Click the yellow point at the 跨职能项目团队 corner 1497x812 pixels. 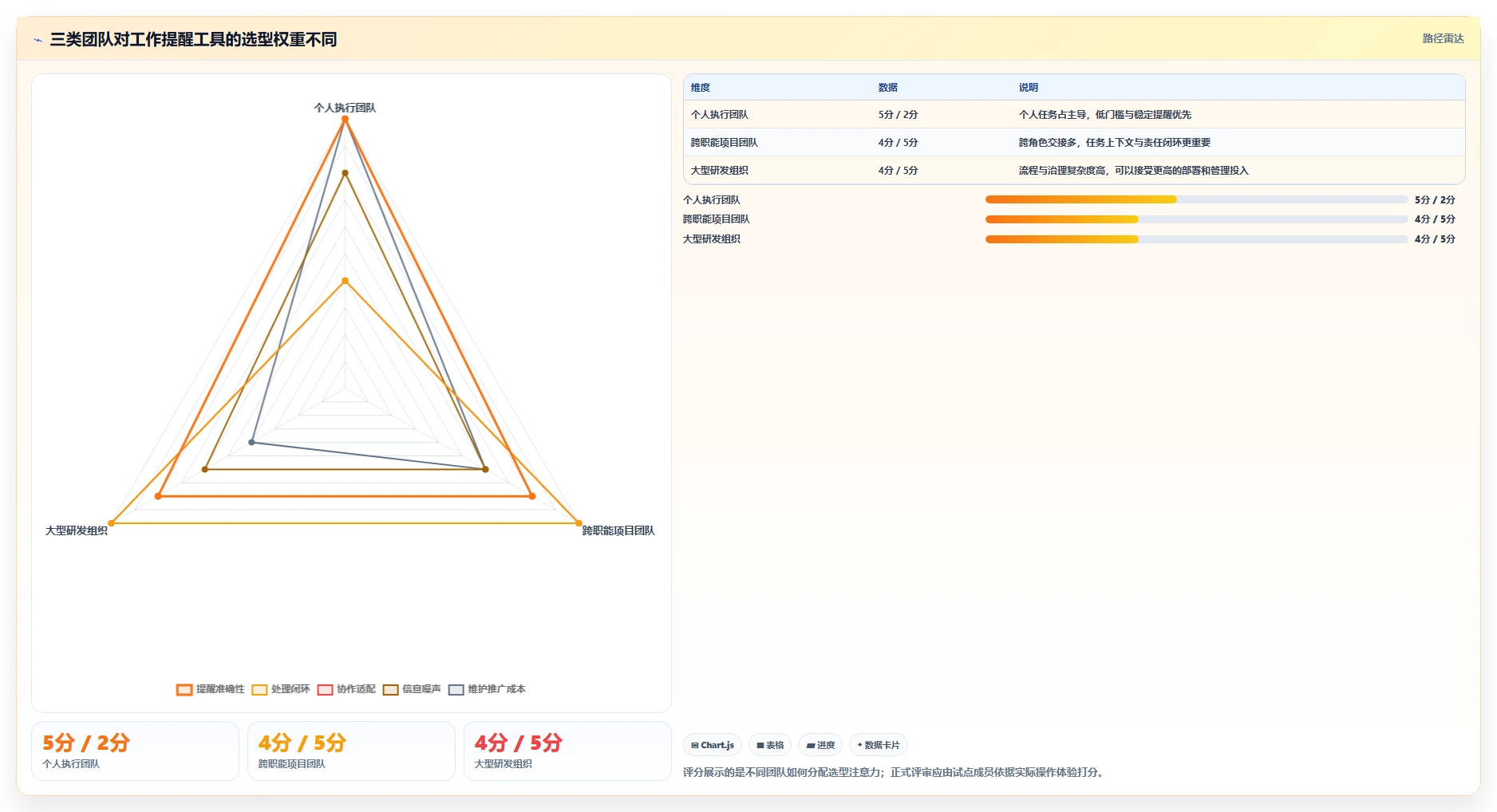tap(579, 523)
